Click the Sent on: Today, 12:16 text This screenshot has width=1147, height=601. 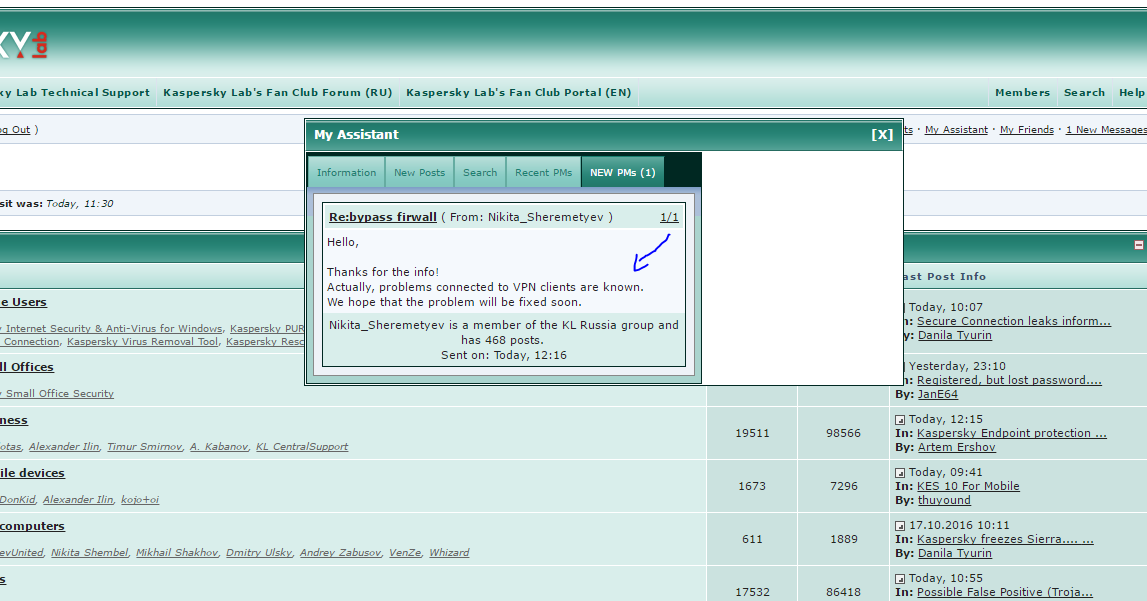(503, 355)
